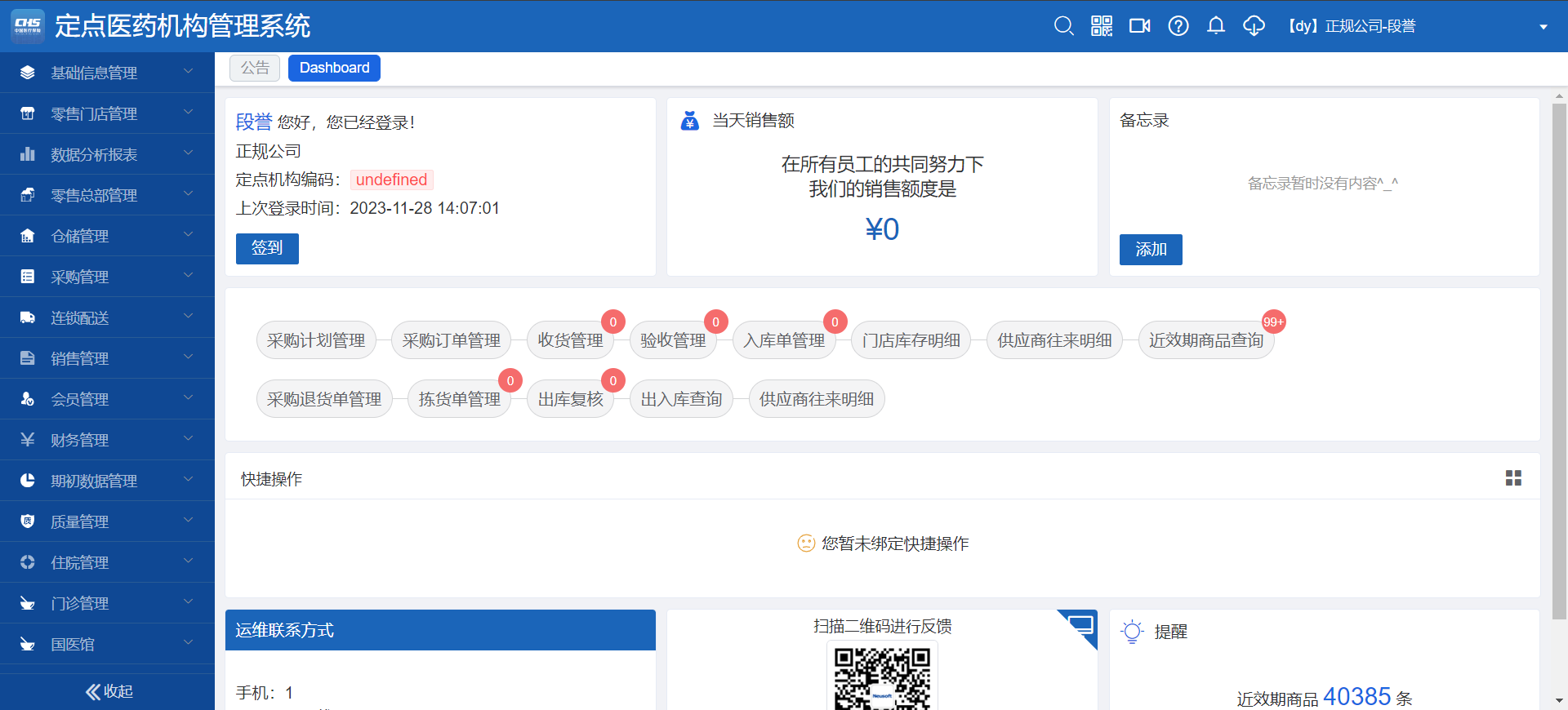Image resolution: width=1568 pixels, height=710 pixels.
Task: Expand 数据分析报表 menu chevron
Action: pos(189,153)
